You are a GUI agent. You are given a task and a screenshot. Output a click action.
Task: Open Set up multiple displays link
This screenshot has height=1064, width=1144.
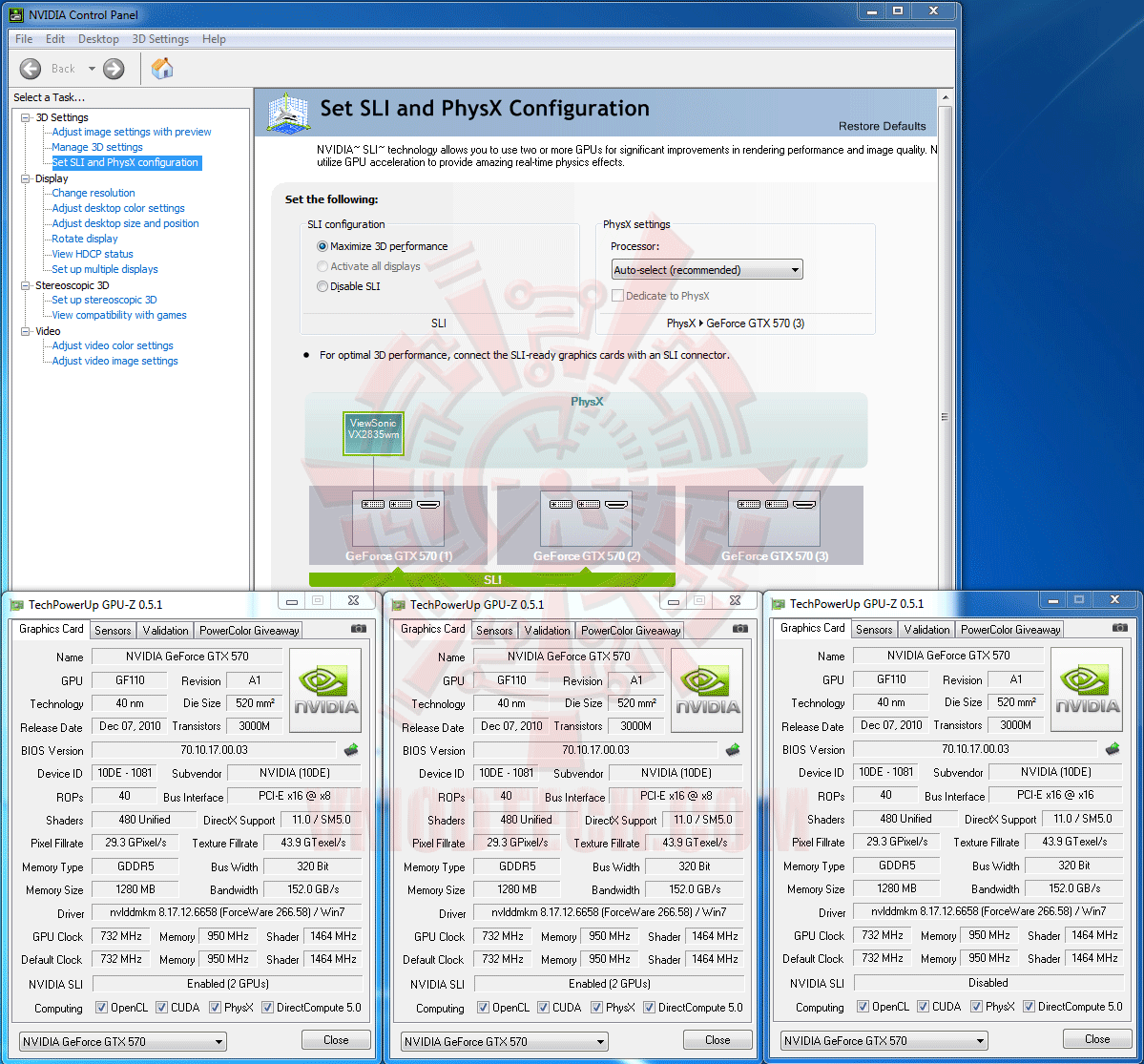coord(105,270)
